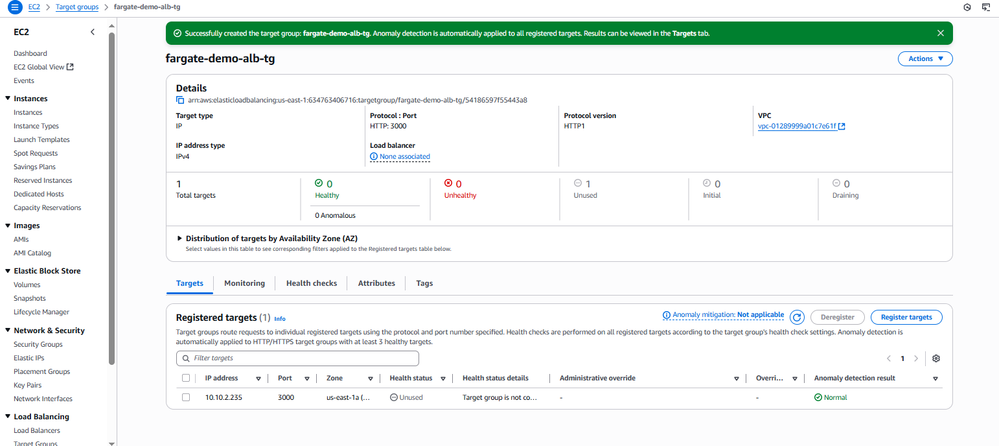
Task: Refresh the registered targets table
Action: (x=797, y=317)
